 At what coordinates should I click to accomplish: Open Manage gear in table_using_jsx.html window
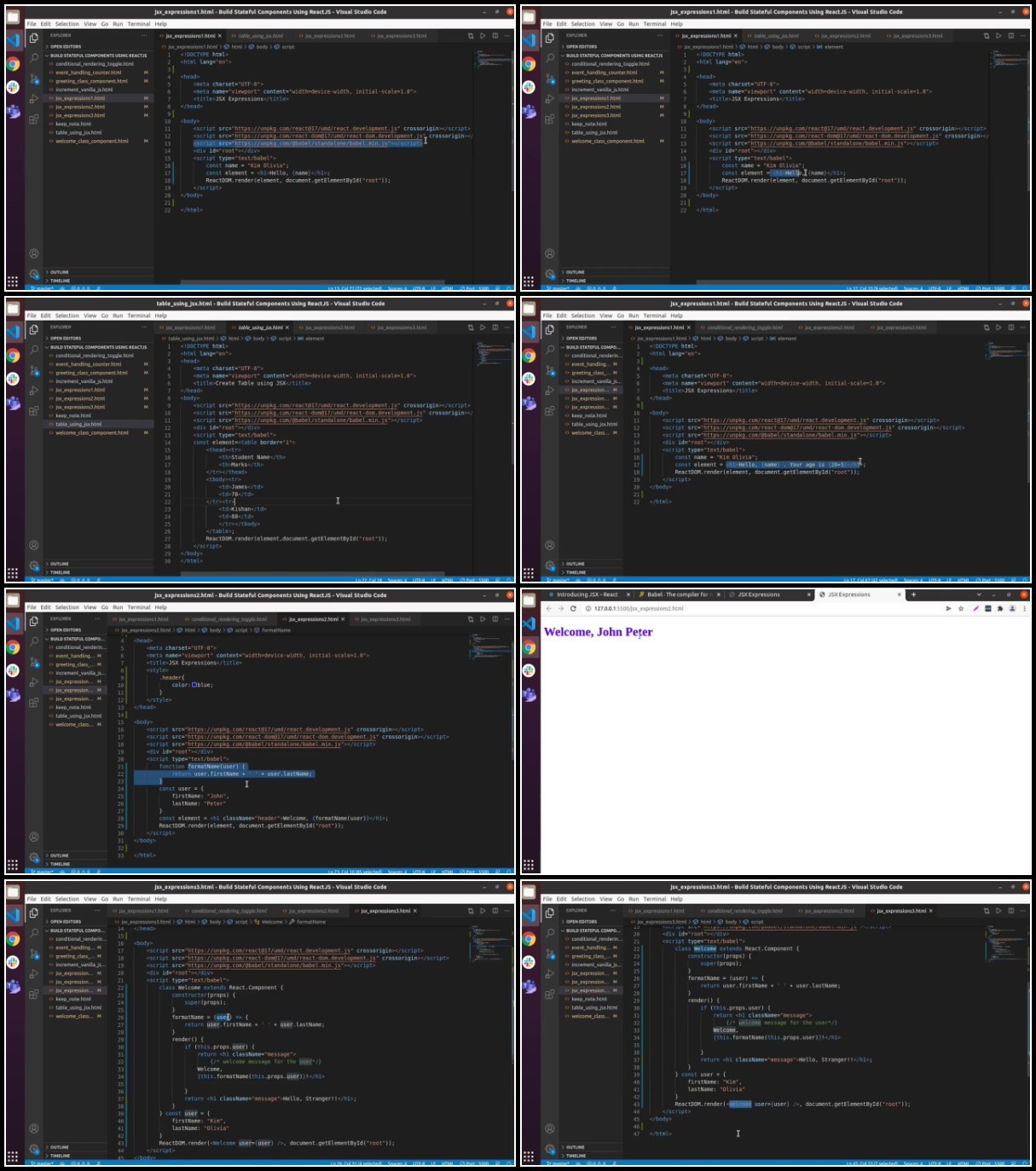click(x=34, y=565)
